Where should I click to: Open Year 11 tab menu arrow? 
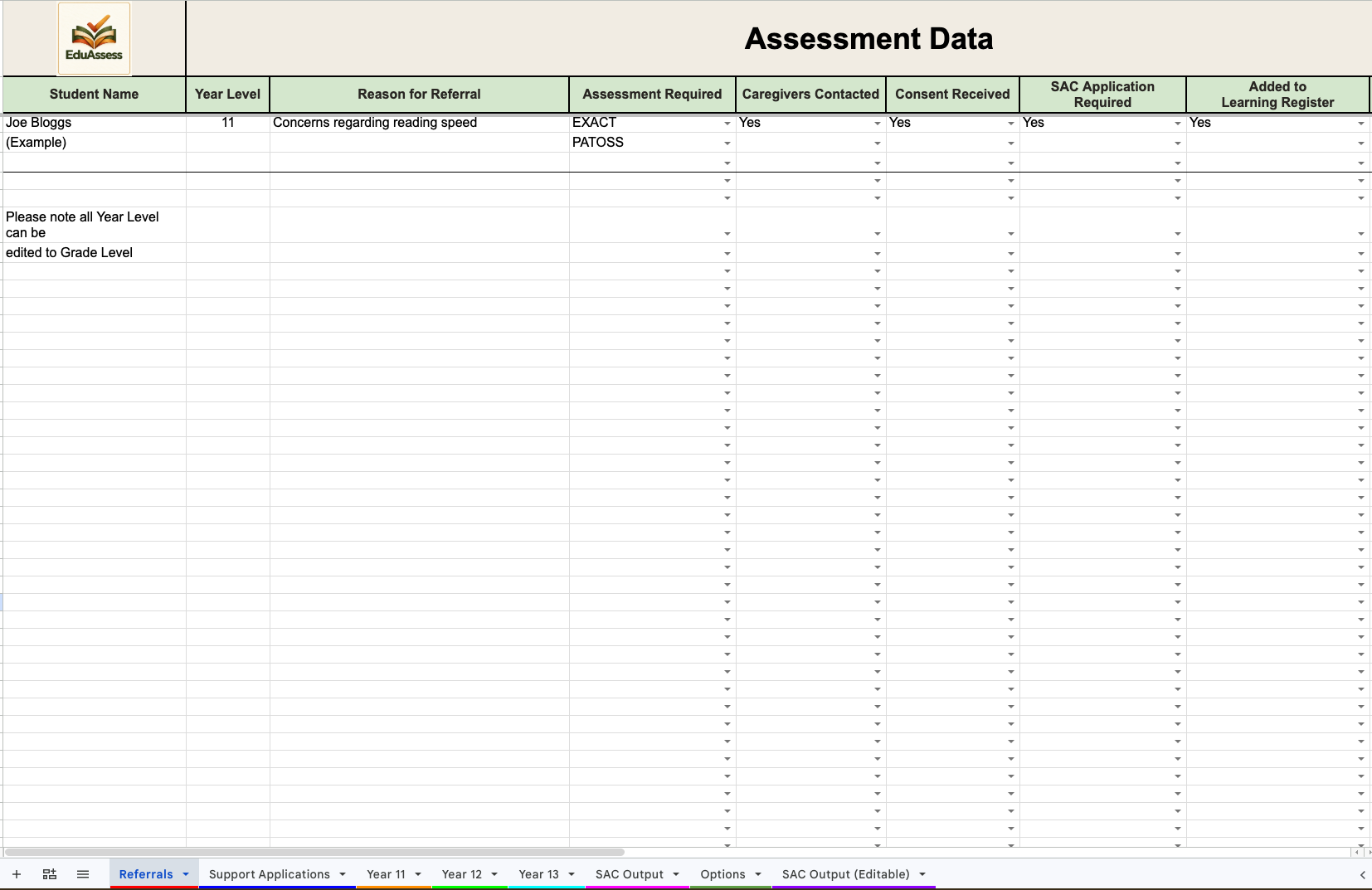coord(418,874)
